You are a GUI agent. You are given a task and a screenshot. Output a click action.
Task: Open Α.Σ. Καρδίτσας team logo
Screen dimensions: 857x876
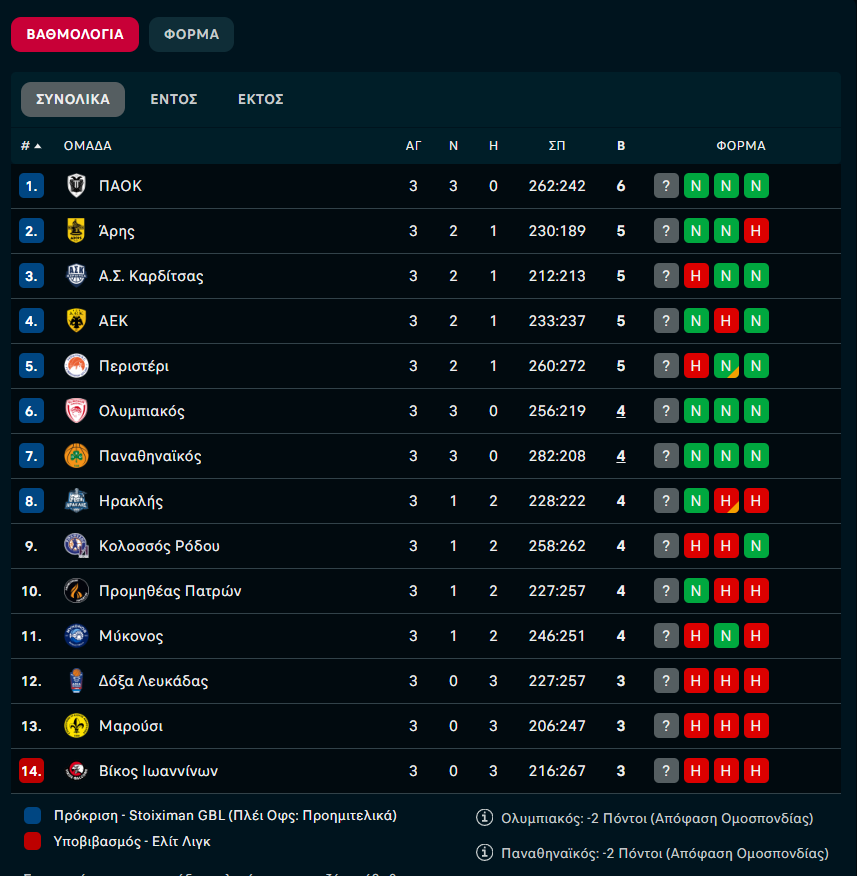tap(76, 275)
